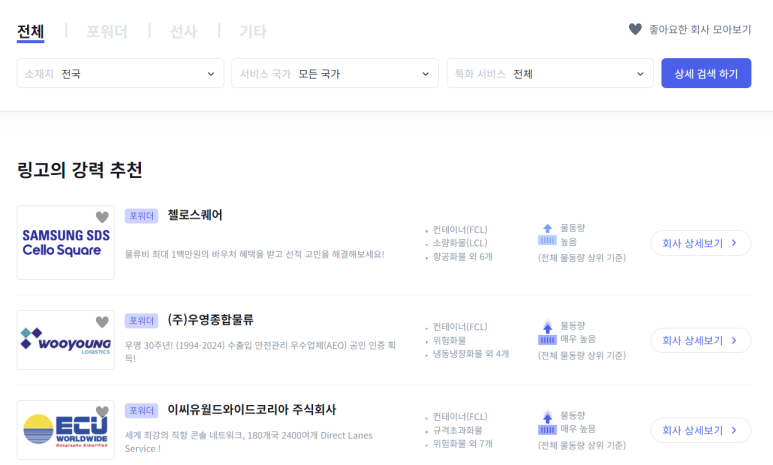The height and width of the screenshot is (465, 773).
Task: Click 첼로스퀘어 company name
Action: (x=195, y=215)
